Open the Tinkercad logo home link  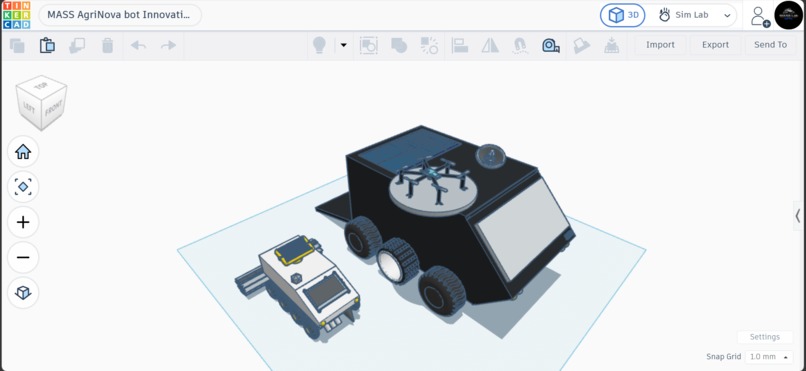coord(16,15)
